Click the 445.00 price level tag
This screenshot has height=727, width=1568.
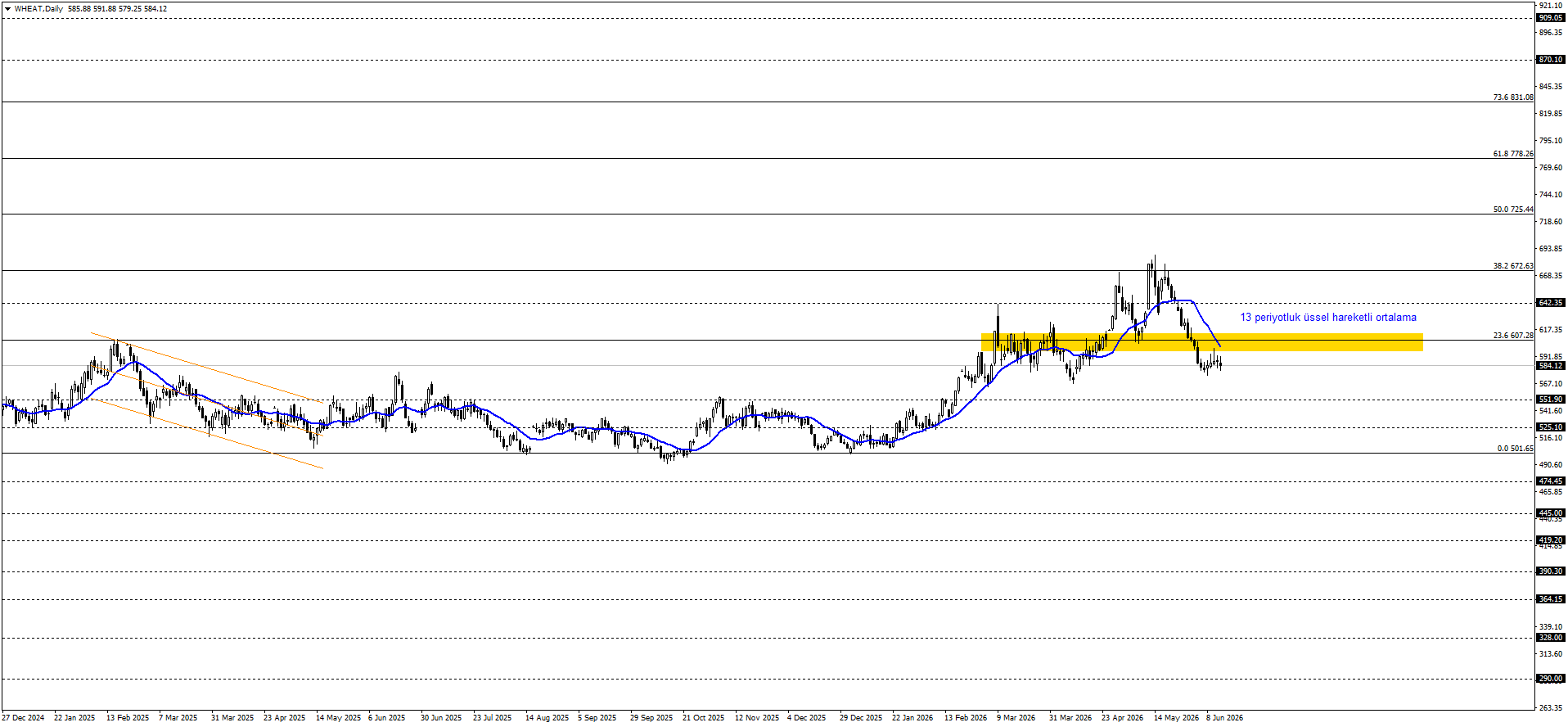point(1551,513)
